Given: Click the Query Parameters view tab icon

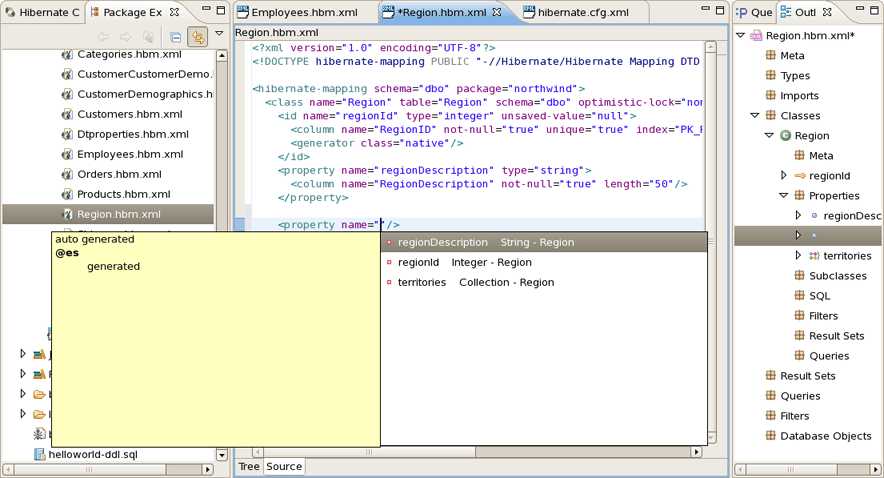Looking at the screenshot, I should click(743, 13).
